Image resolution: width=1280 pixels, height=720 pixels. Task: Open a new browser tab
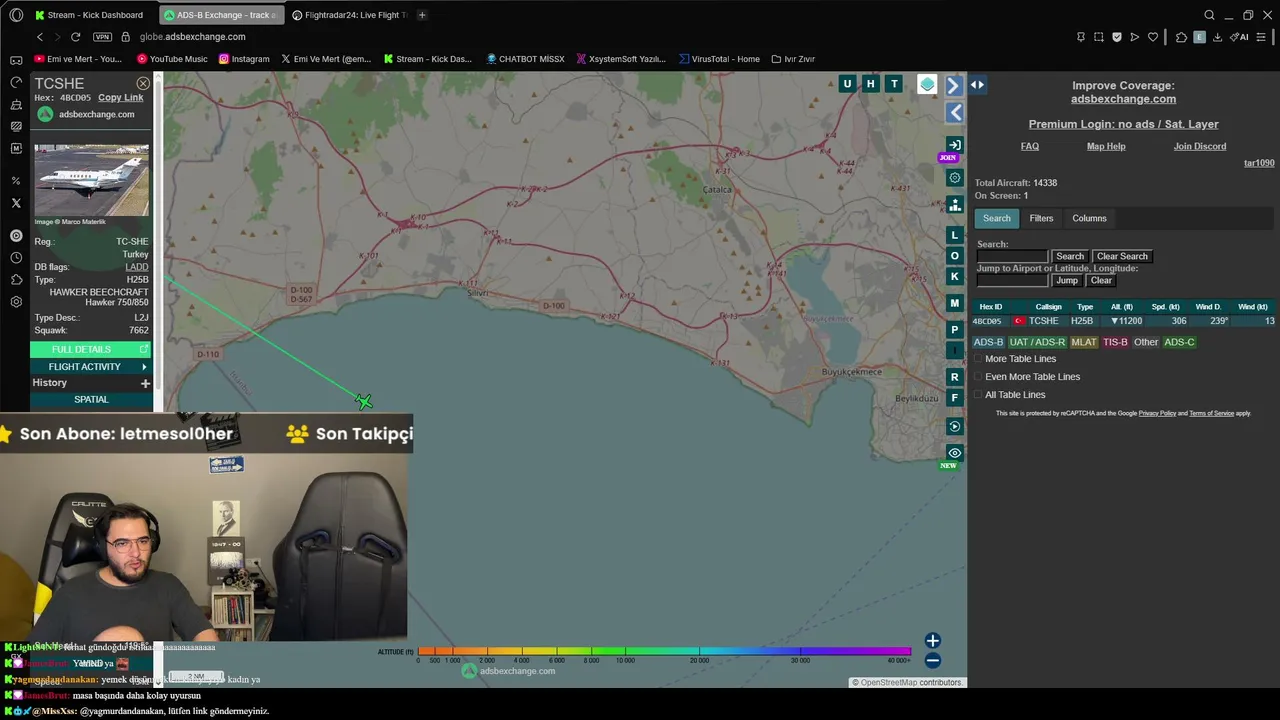422,15
